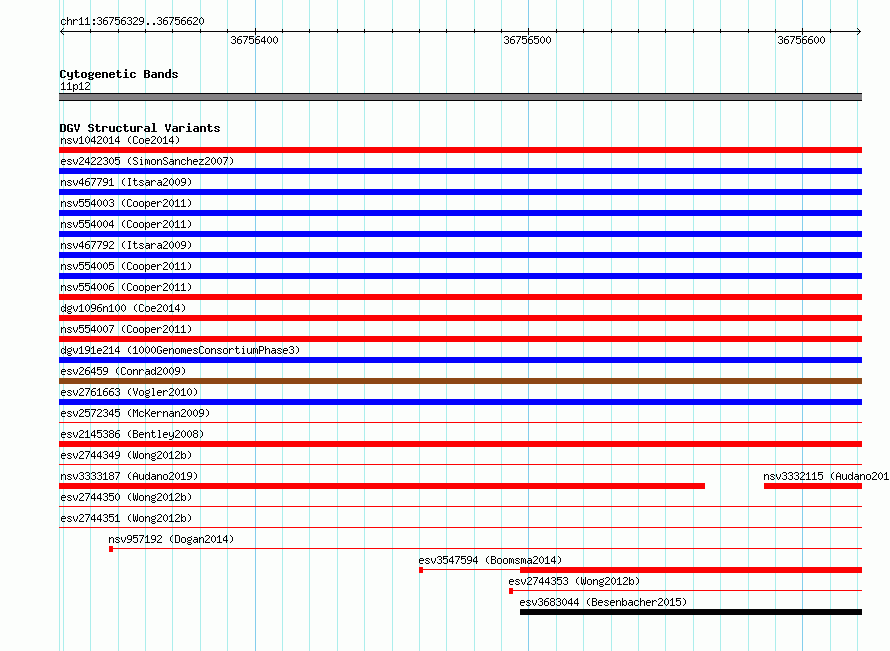The width and height of the screenshot is (890, 651).
Task: Click the chr11:36756329..36756620 region label
Action: (132, 21)
